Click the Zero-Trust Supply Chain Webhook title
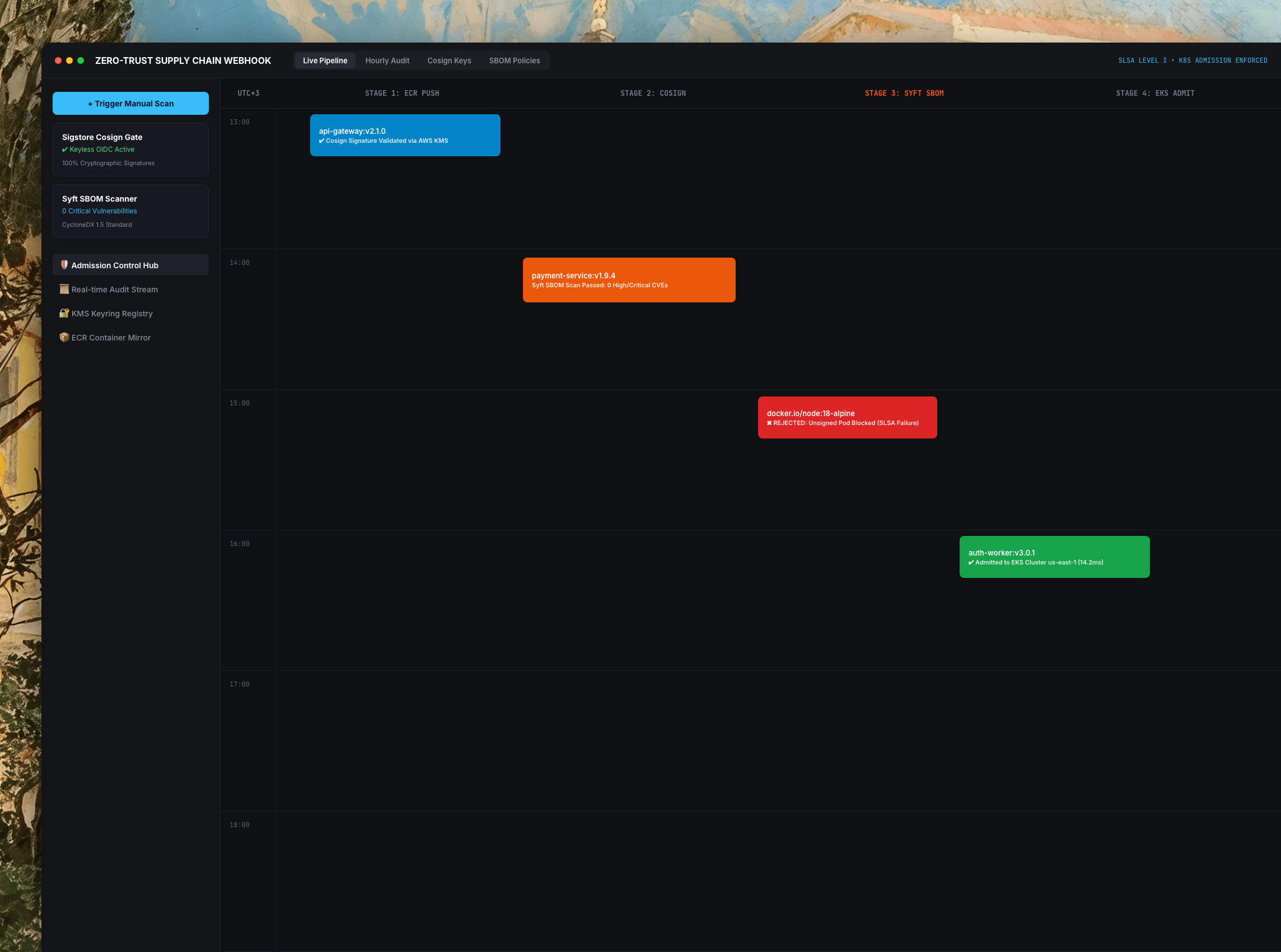 183,61
